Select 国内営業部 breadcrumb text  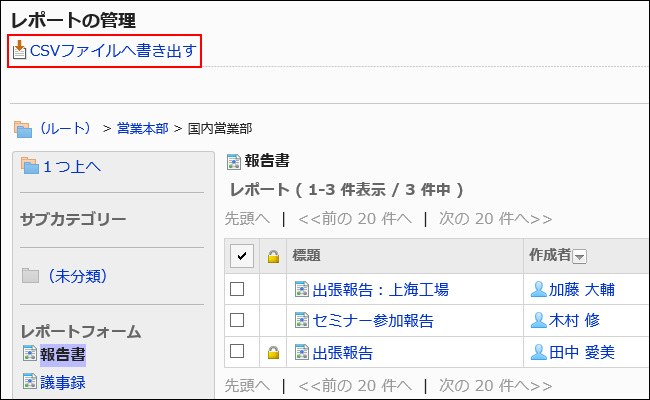220,128
